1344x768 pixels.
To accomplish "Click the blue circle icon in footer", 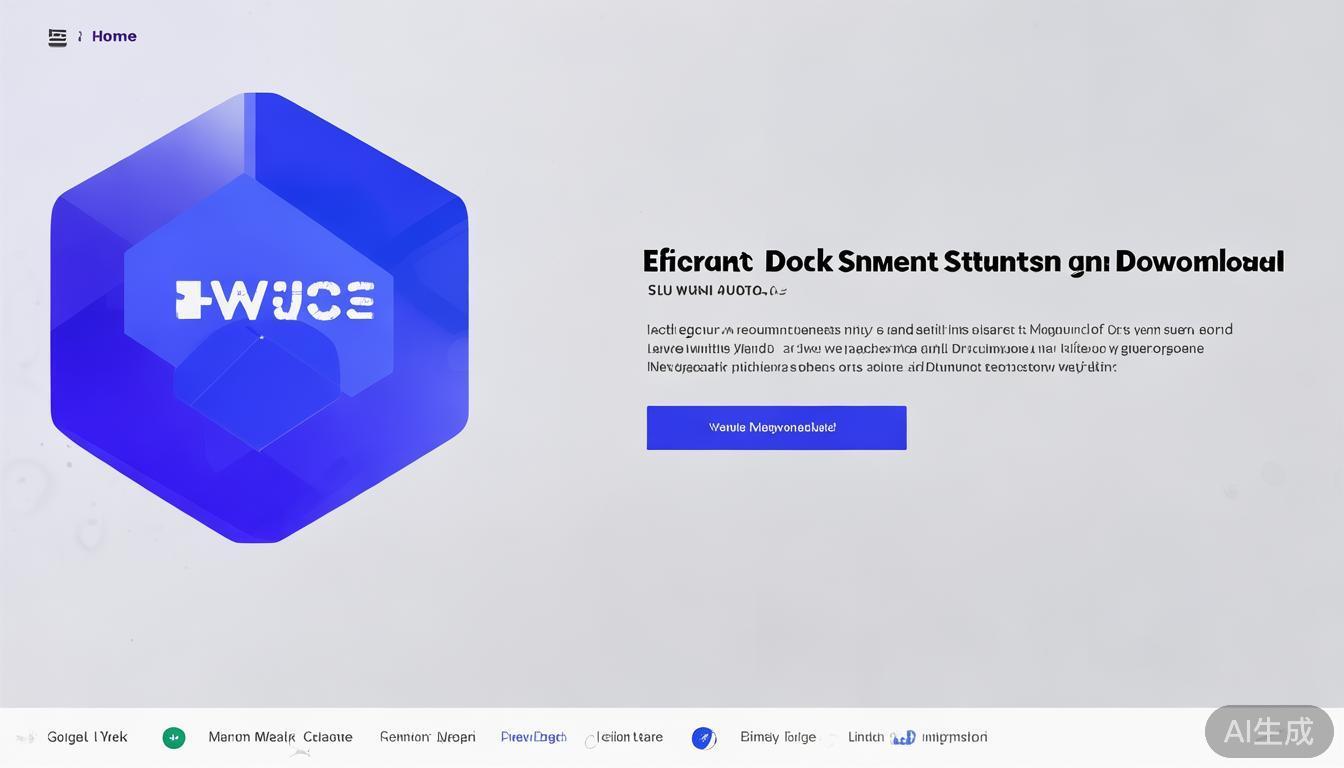I will 704,738.
